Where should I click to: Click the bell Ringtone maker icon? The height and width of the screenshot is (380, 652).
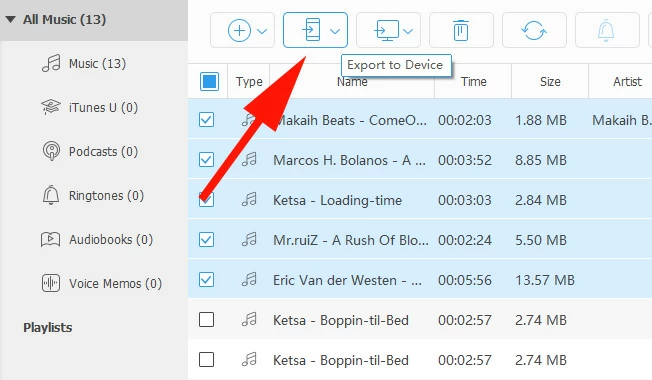click(606, 30)
